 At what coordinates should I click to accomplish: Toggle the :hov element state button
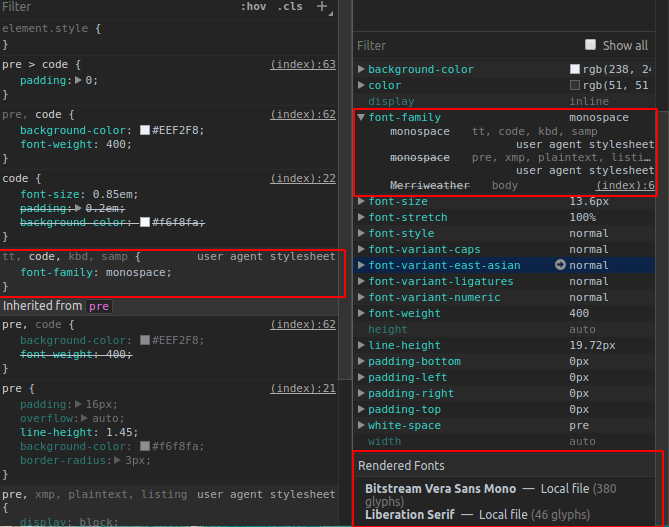pyautogui.click(x=253, y=6)
